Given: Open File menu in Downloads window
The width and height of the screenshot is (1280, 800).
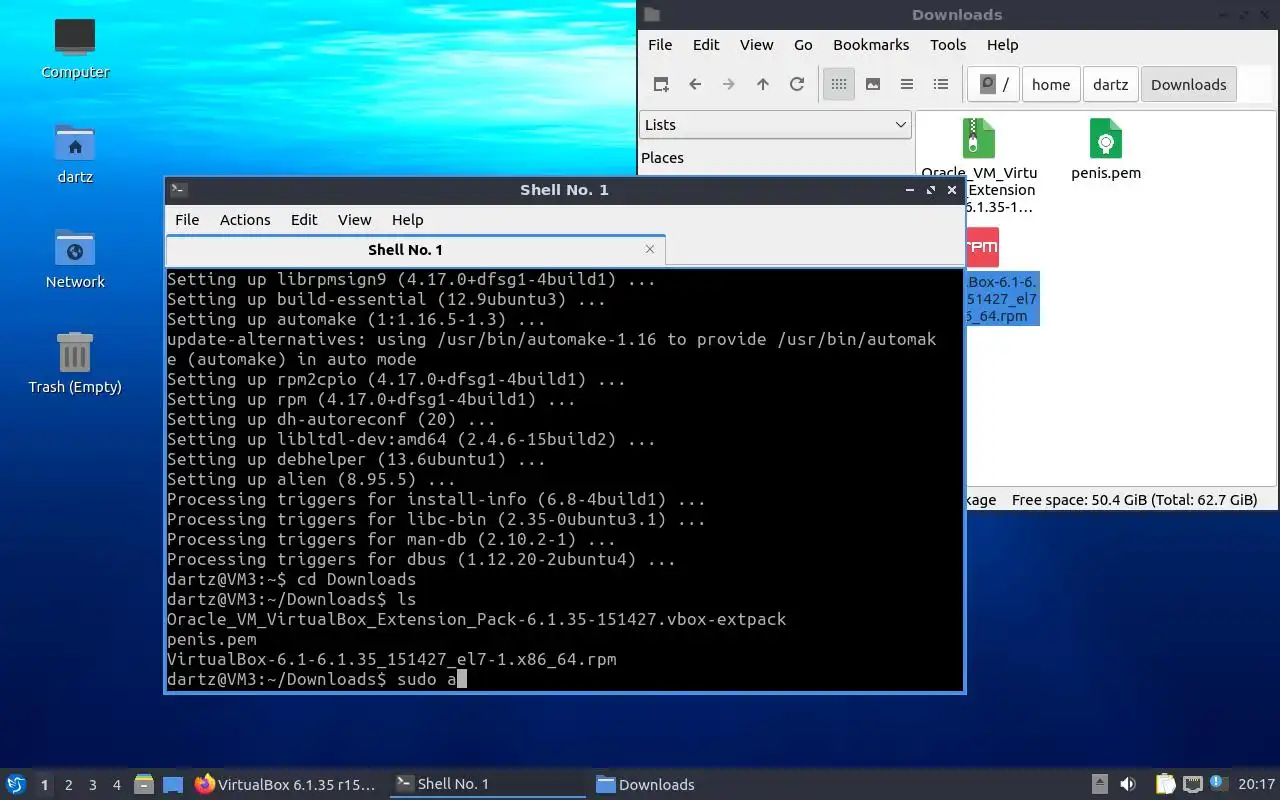Looking at the screenshot, I should click(x=660, y=45).
